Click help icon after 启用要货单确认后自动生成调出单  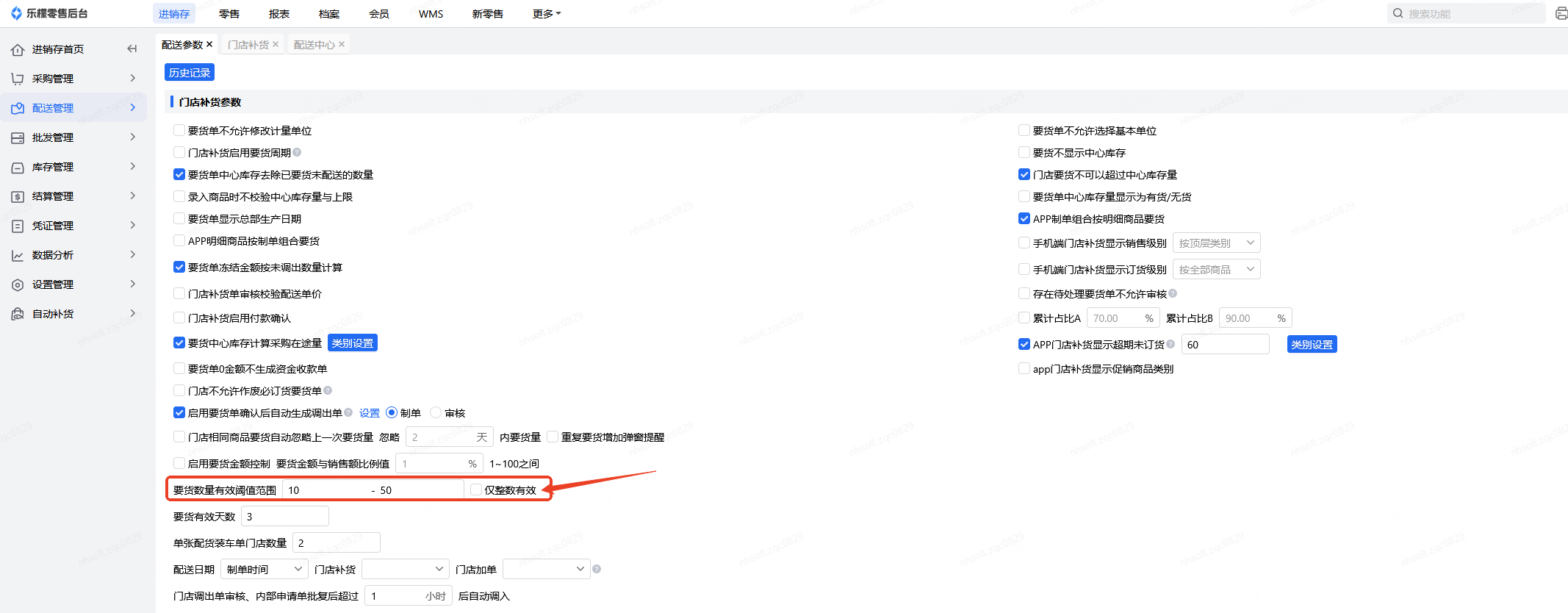(x=349, y=412)
